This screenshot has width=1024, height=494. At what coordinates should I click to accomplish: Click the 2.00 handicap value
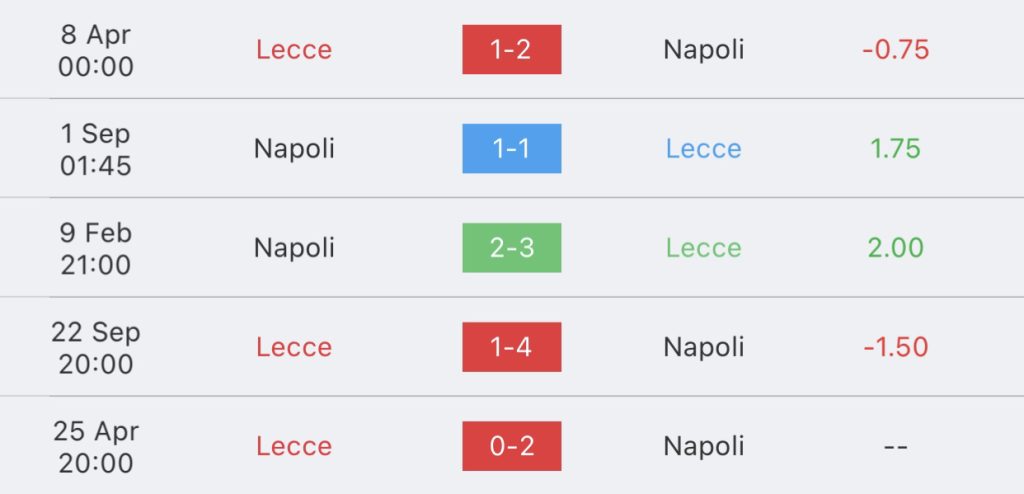(x=895, y=248)
